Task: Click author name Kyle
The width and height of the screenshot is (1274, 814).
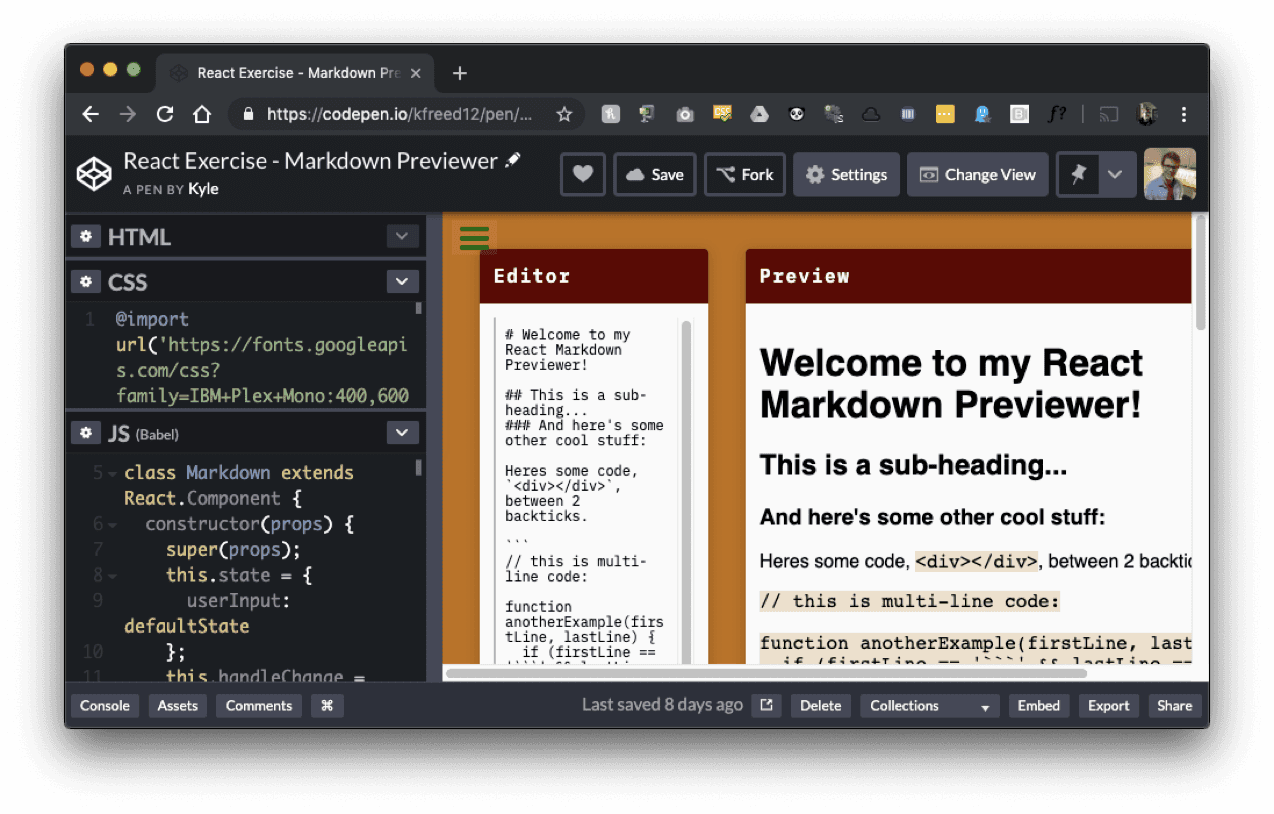Action: tap(203, 189)
